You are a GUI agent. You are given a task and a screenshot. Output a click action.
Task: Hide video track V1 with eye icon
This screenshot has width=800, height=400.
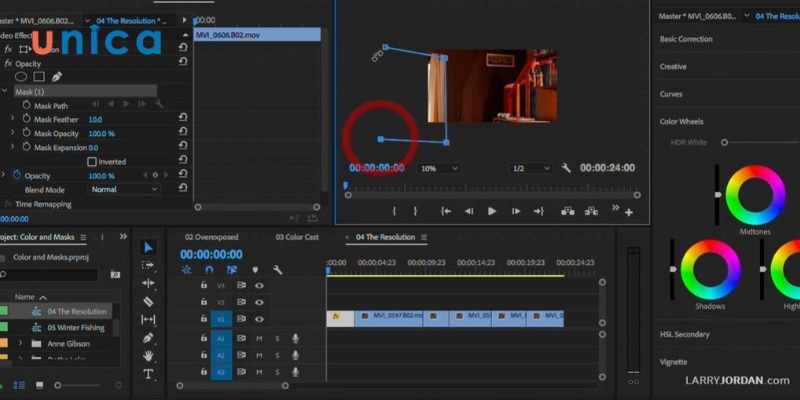(259, 318)
